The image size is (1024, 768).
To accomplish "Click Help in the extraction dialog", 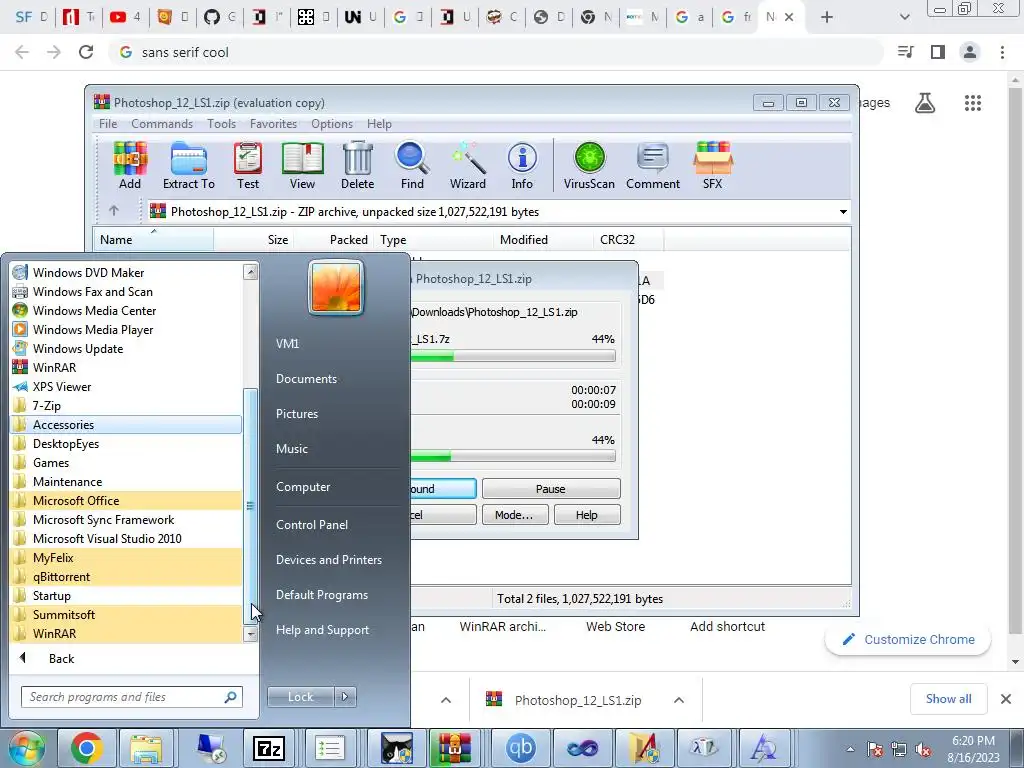I will [586, 515].
